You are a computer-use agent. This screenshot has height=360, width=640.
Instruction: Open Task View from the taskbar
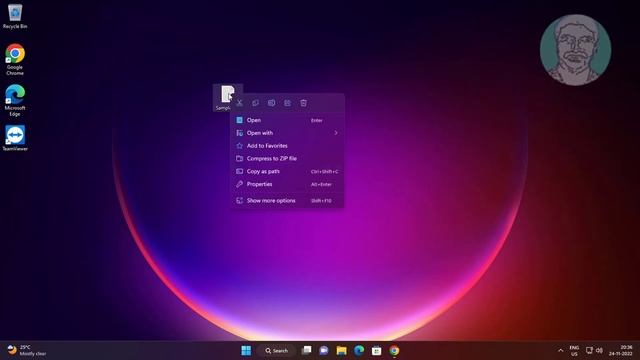pyautogui.click(x=306, y=351)
